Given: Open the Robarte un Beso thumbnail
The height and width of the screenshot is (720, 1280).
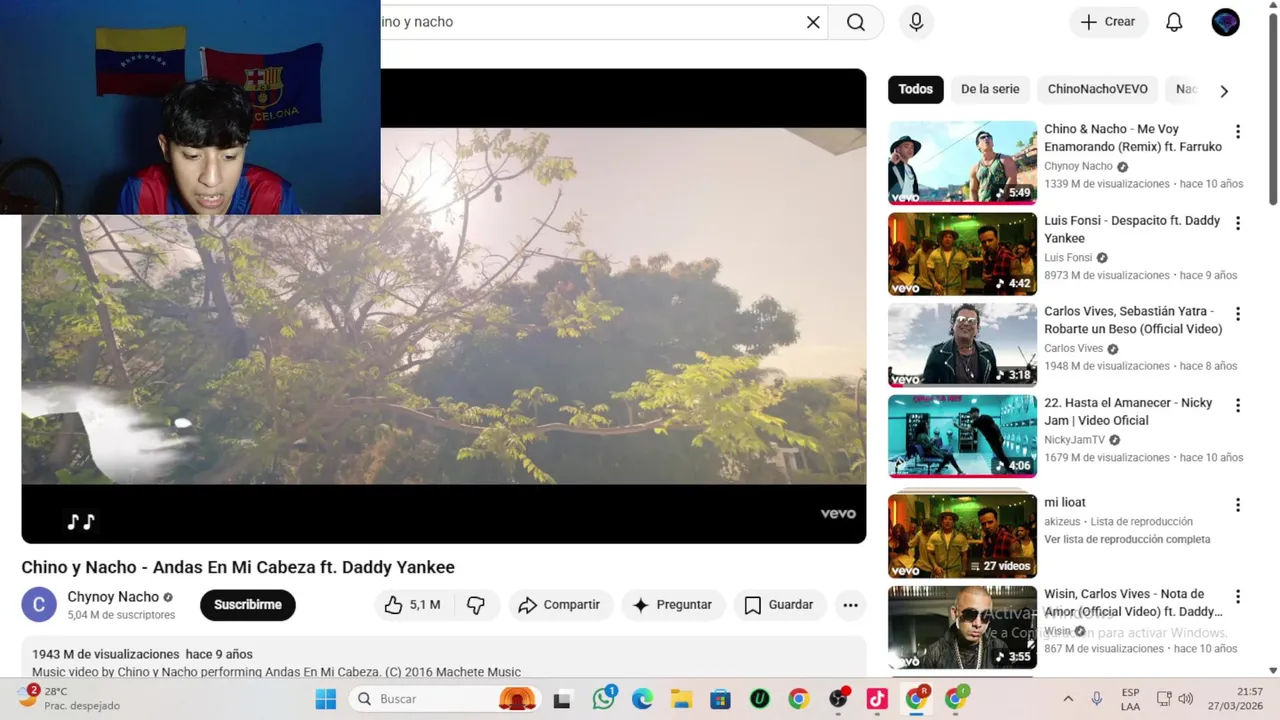Looking at the screenshot, I should tap(962, 345).
